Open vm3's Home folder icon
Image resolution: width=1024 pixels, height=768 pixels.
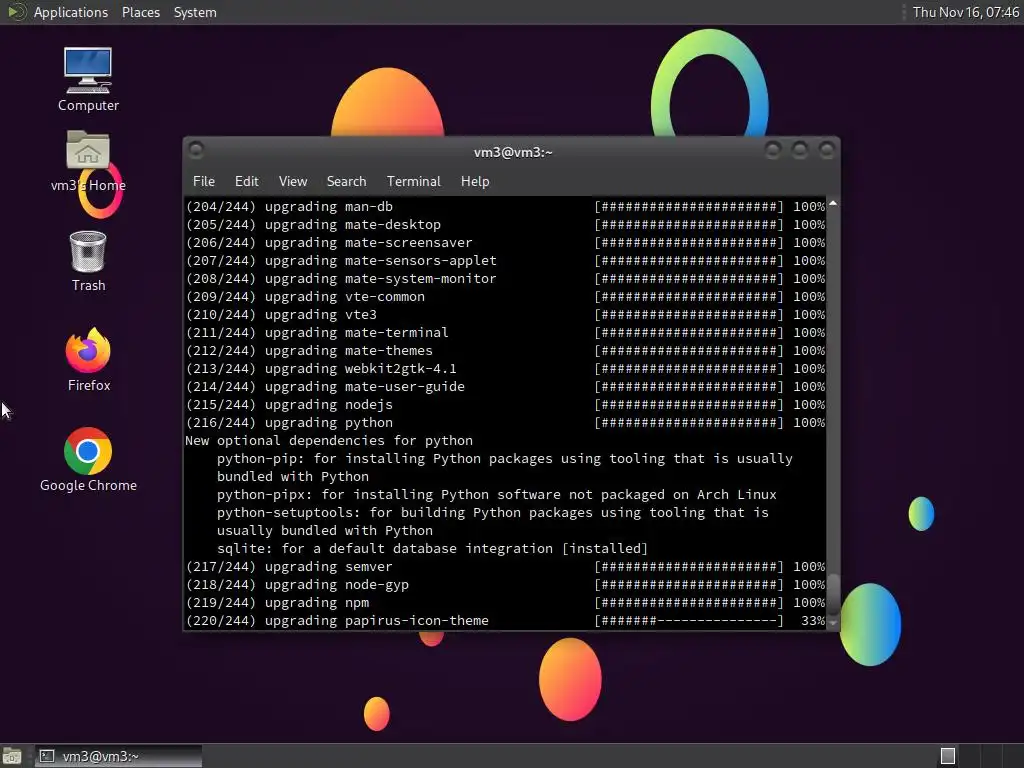[x=88, y=160]
